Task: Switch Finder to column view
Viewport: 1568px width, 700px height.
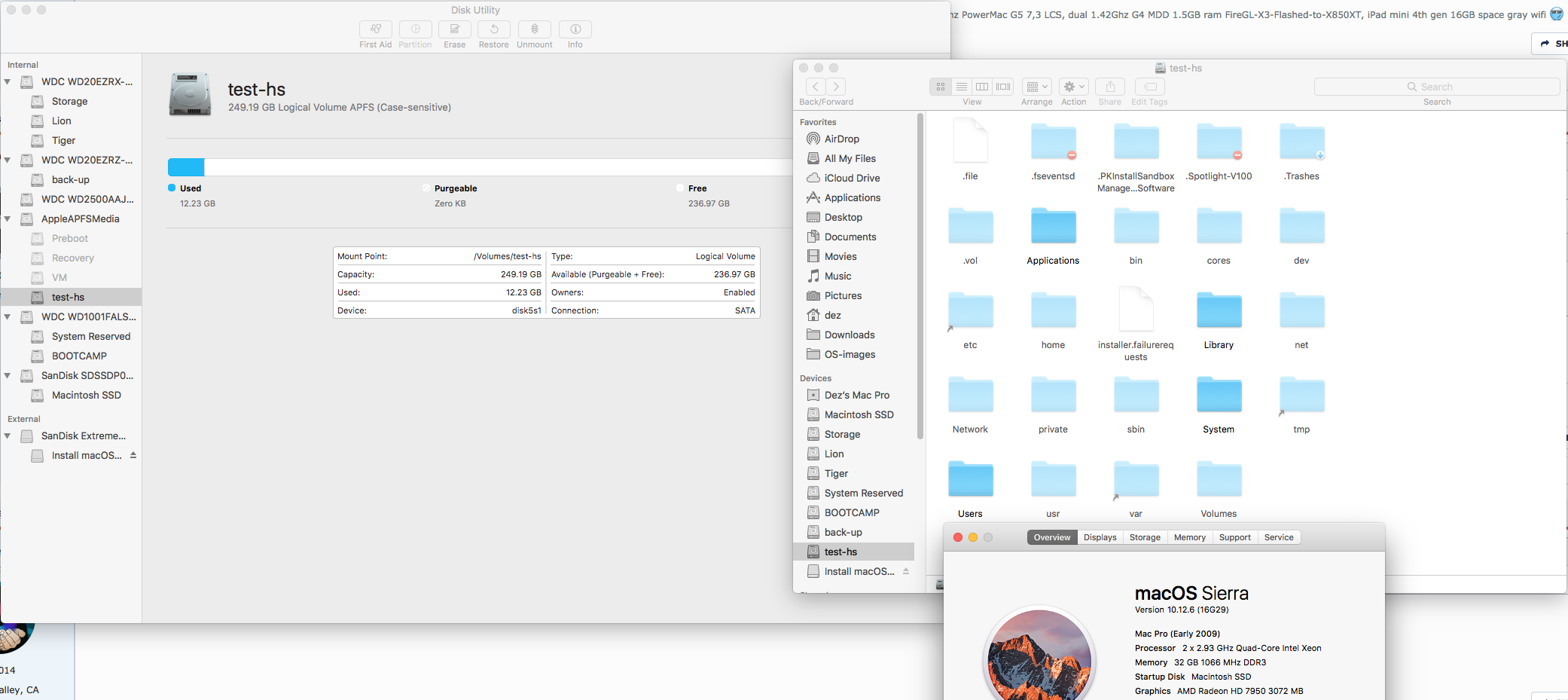Action: (982, 87)
